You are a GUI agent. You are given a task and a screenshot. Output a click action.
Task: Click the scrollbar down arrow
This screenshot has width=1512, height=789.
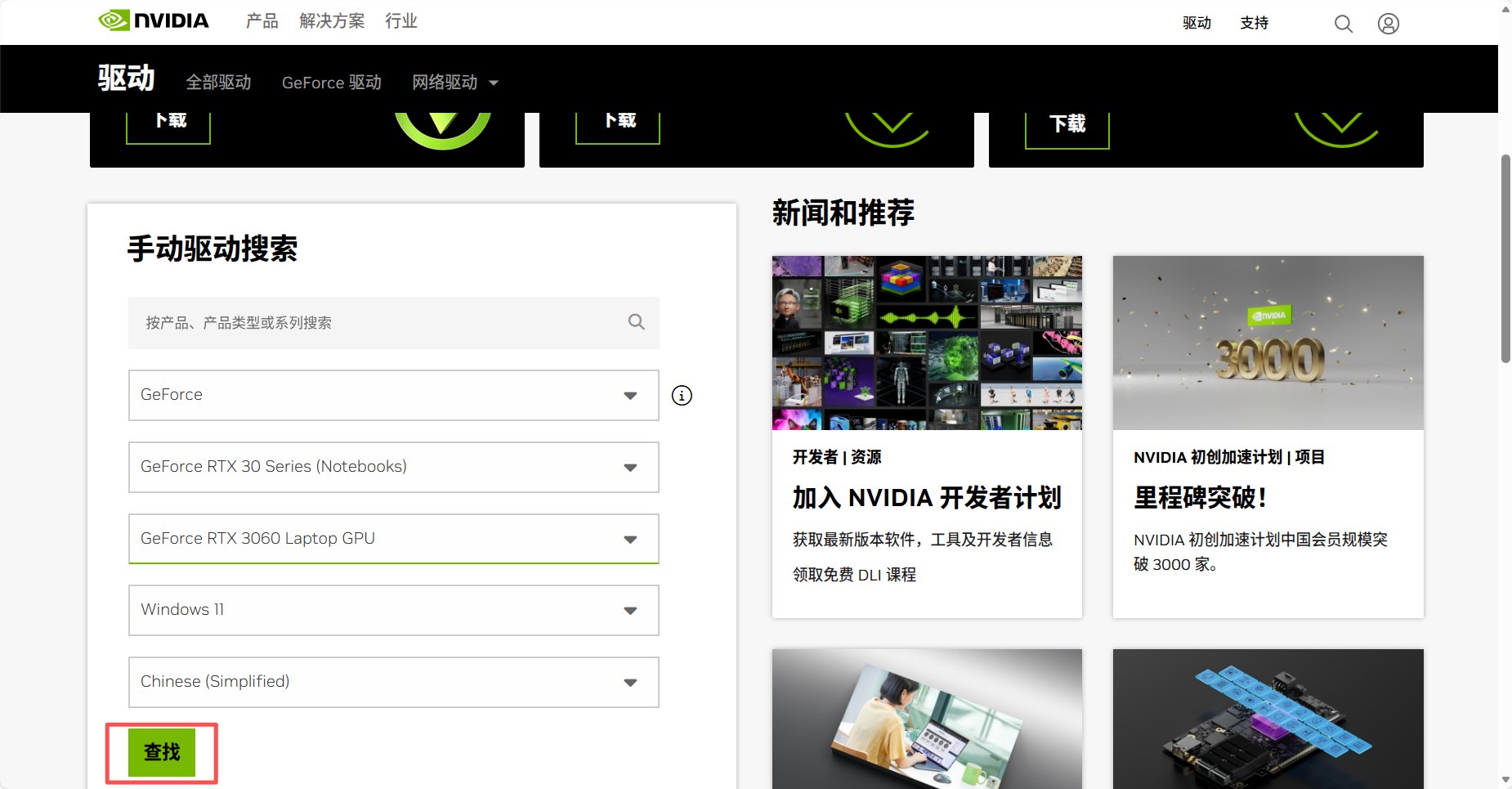(x=1505, y=780)
